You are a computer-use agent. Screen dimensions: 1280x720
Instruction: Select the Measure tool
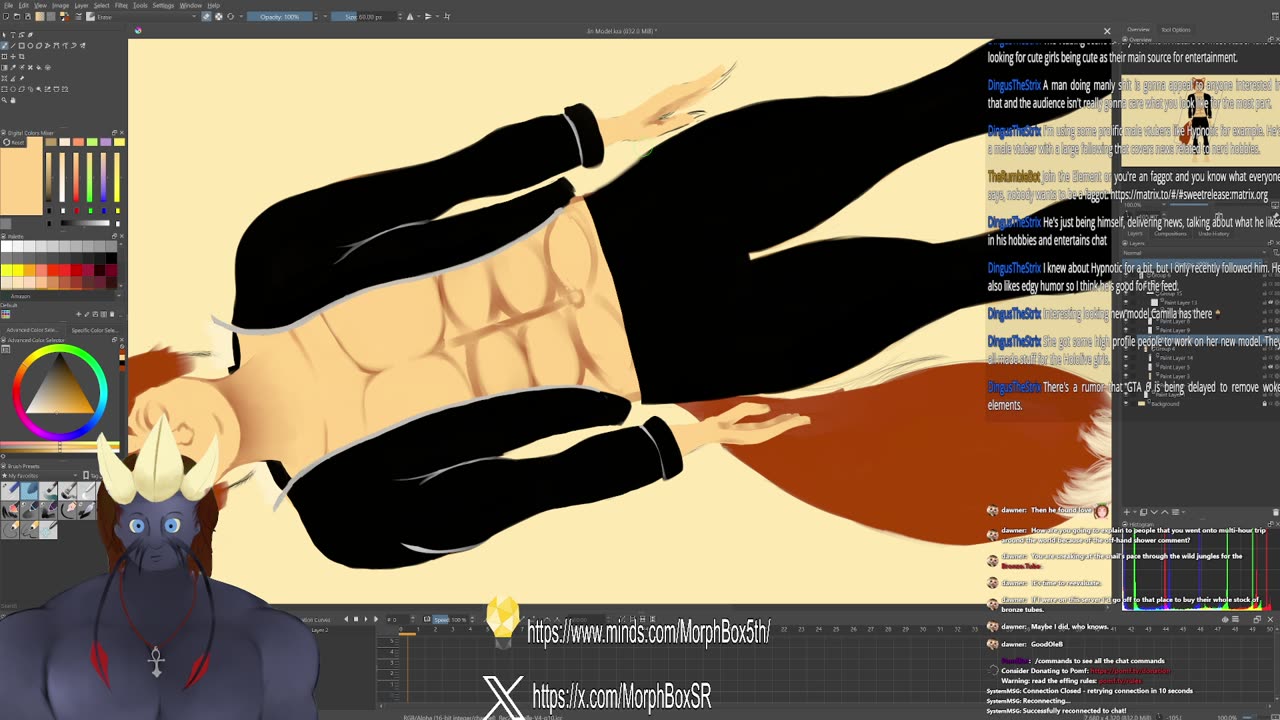[13, 78]
